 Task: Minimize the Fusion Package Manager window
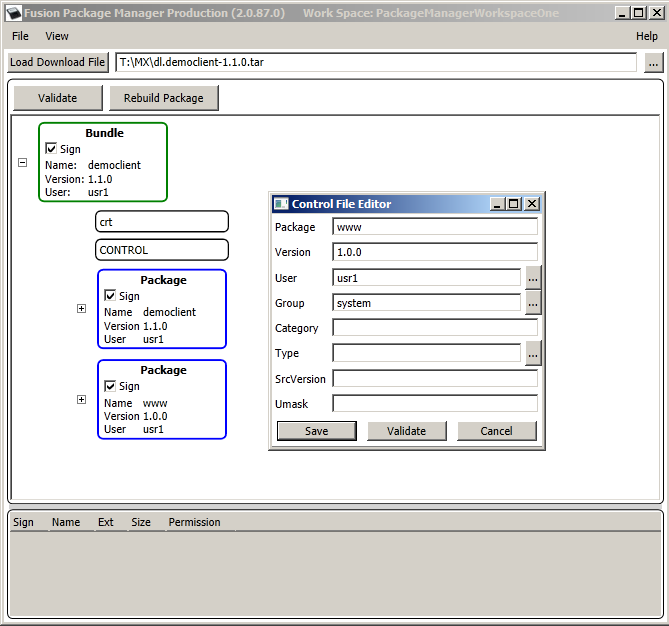click(622, 13)
